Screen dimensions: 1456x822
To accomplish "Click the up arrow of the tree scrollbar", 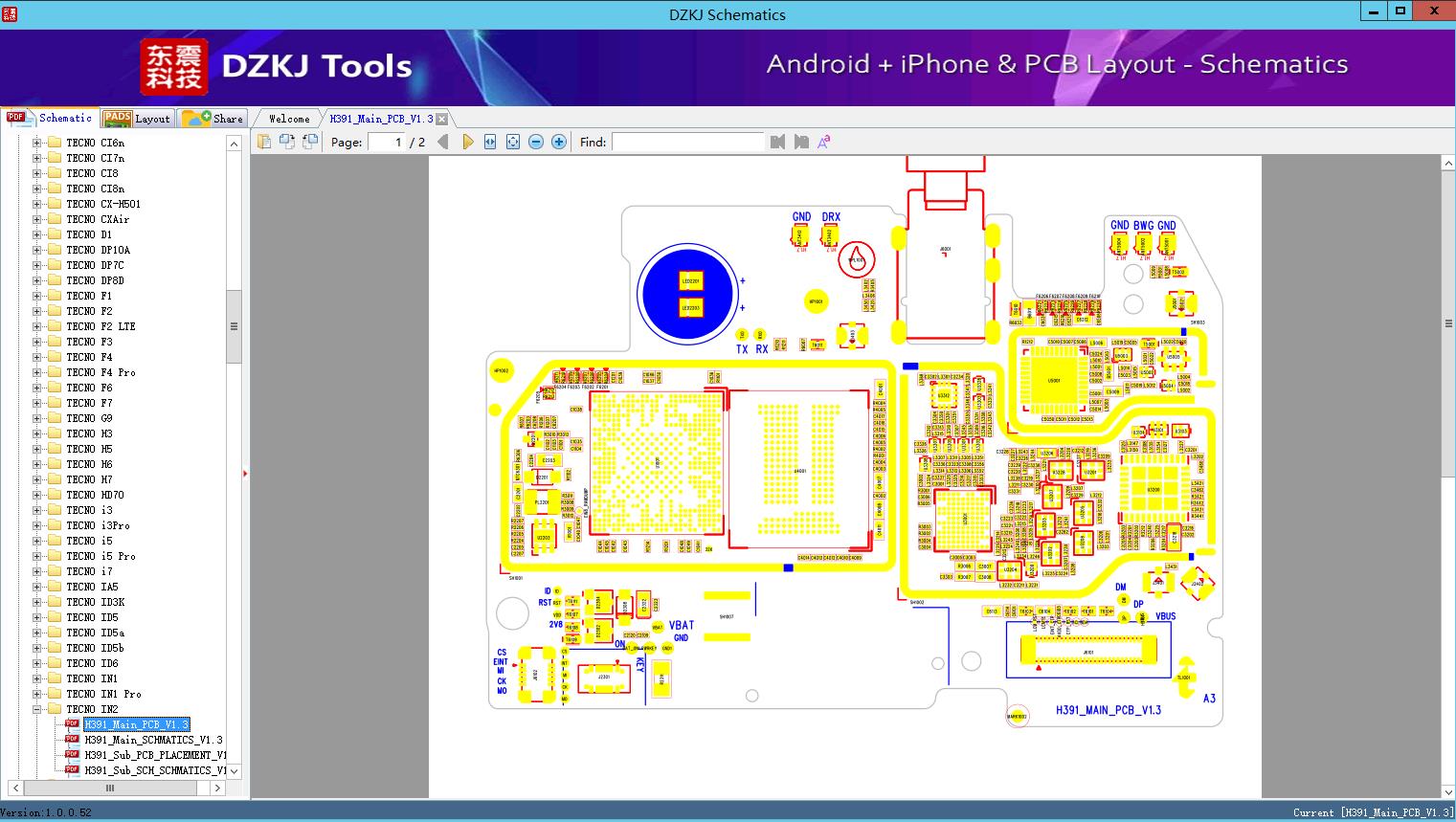I will tap(234, 144).
